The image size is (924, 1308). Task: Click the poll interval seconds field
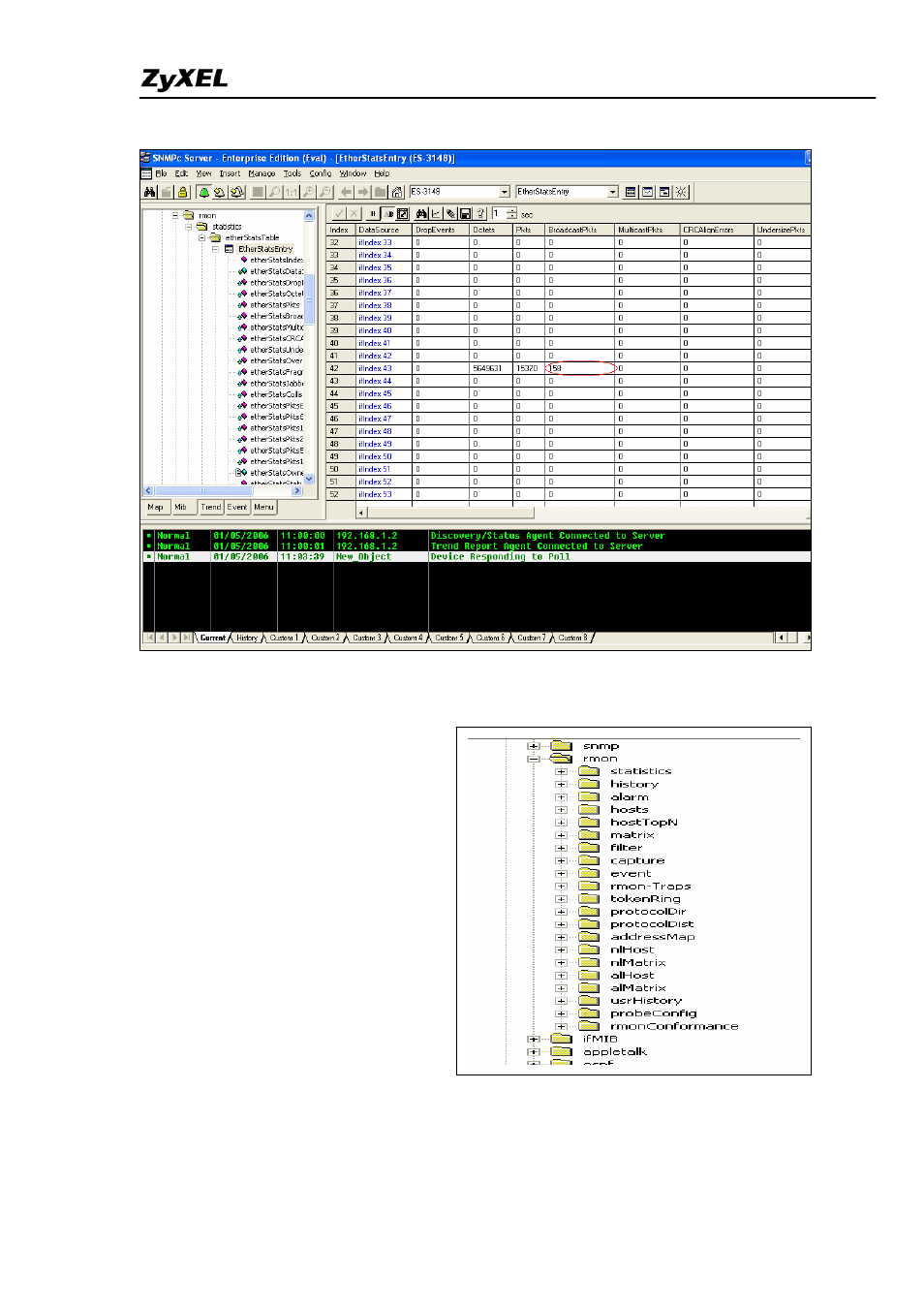(498, 214)
